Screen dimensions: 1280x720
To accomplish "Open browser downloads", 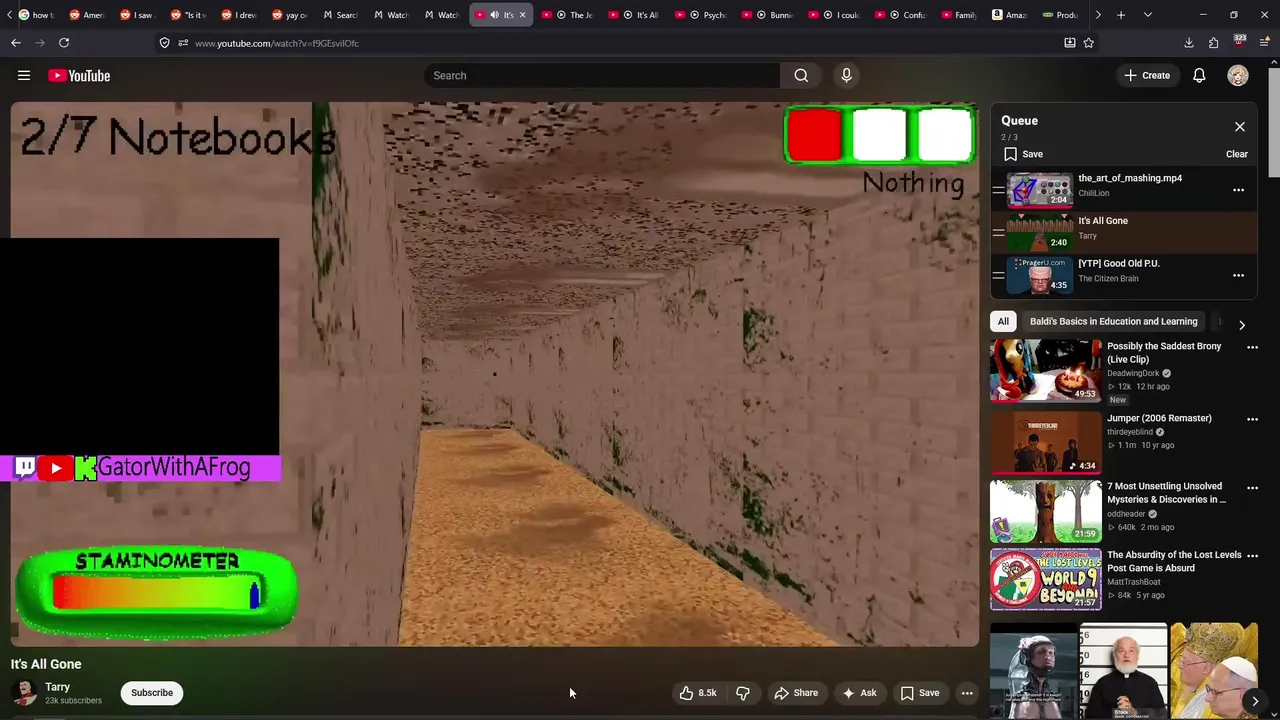I will [1189, 43].
